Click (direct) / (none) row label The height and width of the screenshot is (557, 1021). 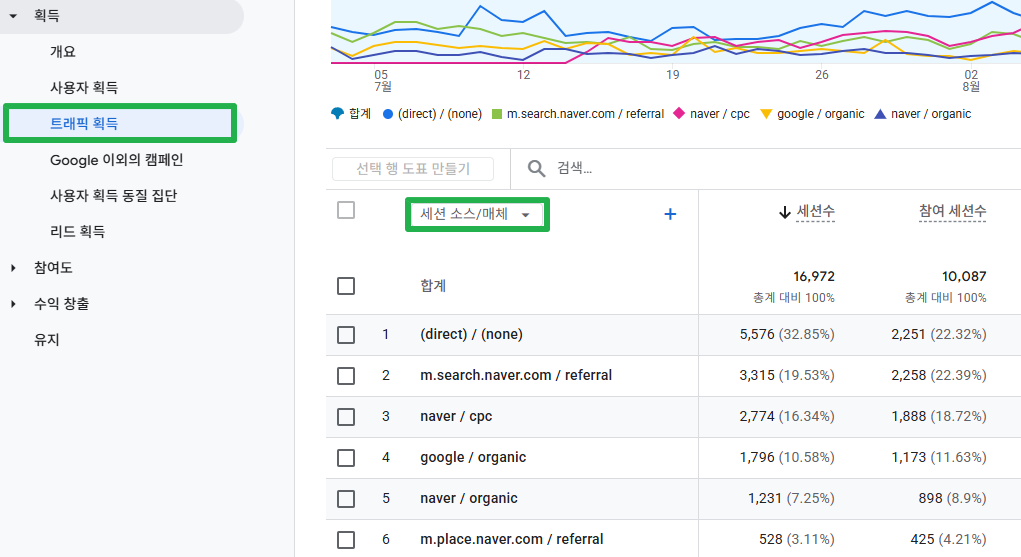(471, 334)
